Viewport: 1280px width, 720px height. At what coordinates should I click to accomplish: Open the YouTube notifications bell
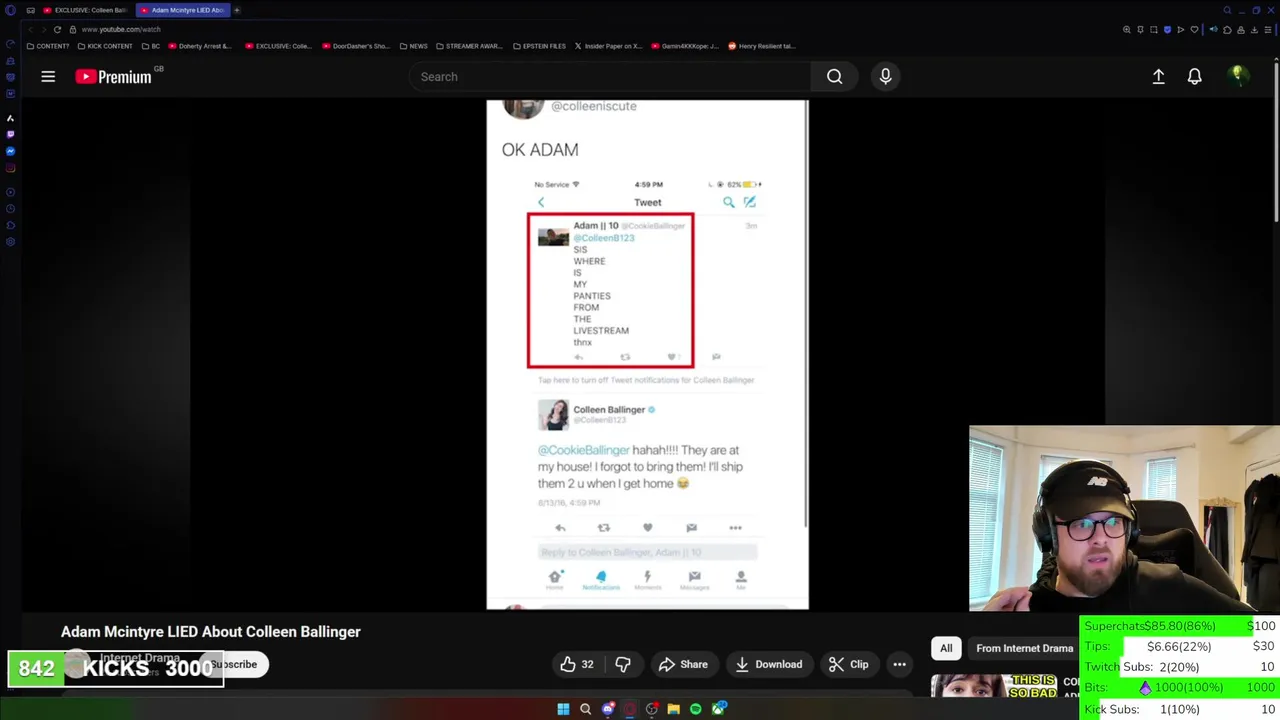click(1194, 76)
